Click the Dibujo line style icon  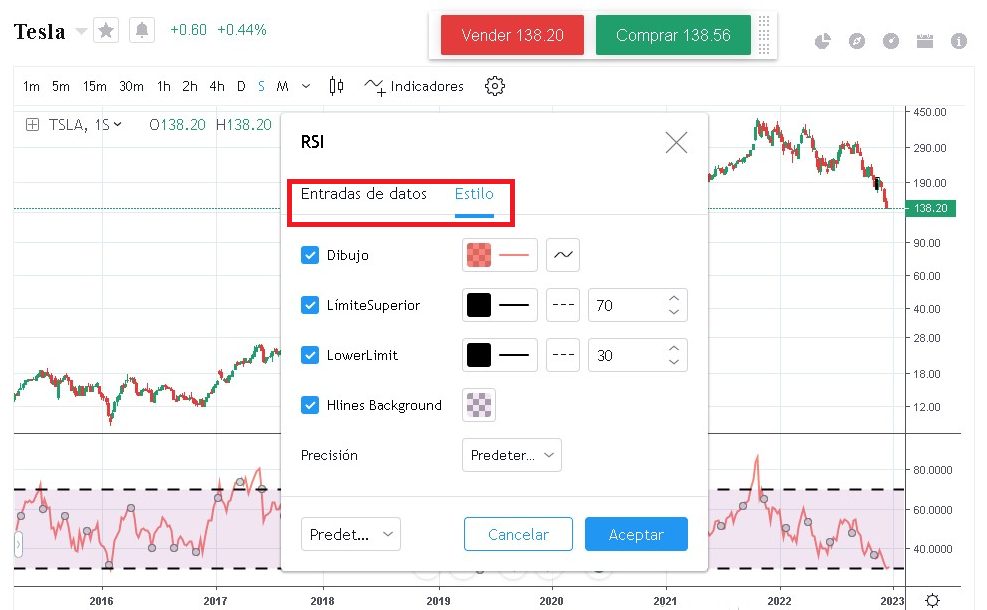[x=564, y=255]
